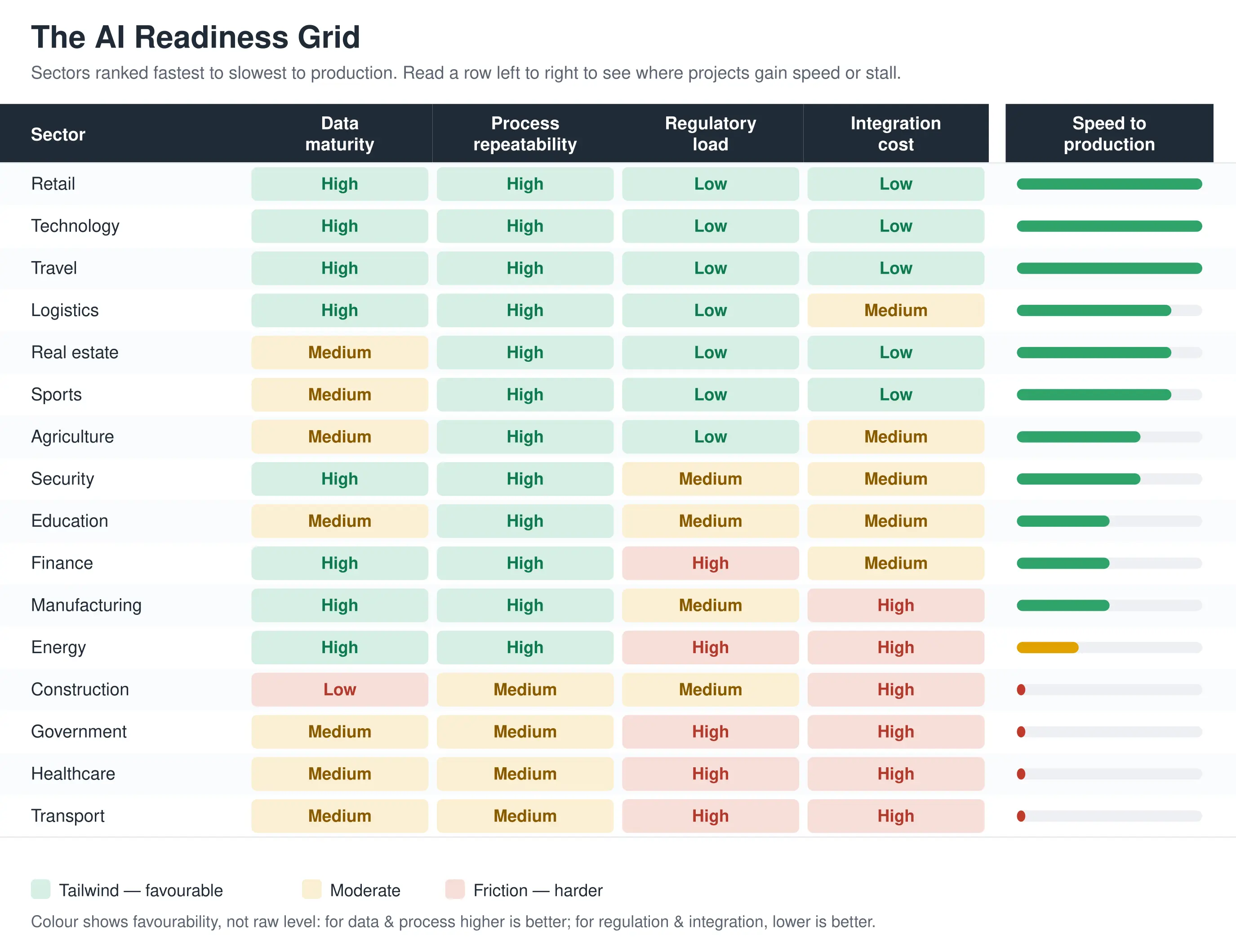This screenshot has height=952, width=1236.
Task: Click Transport's Medium process repeatability cell
Action: pos(525,816)
